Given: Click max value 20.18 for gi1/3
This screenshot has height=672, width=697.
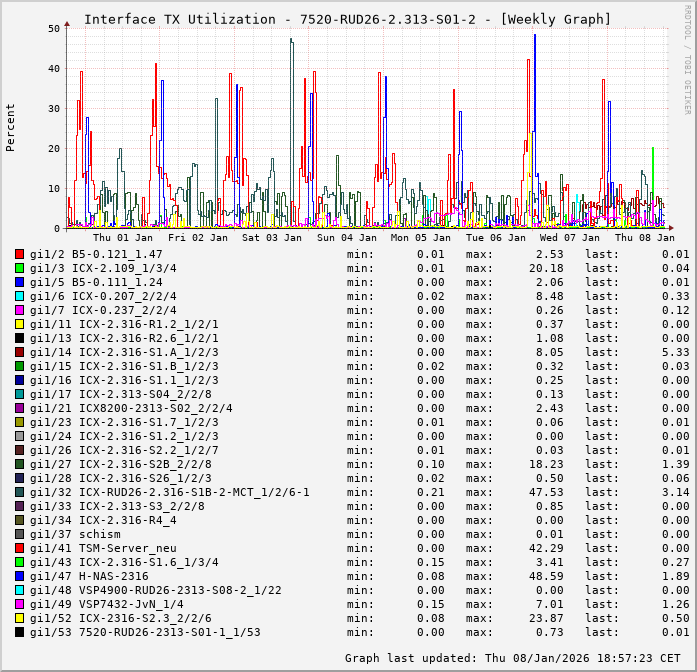Looking at the screenshot, I should coord(546,268).
